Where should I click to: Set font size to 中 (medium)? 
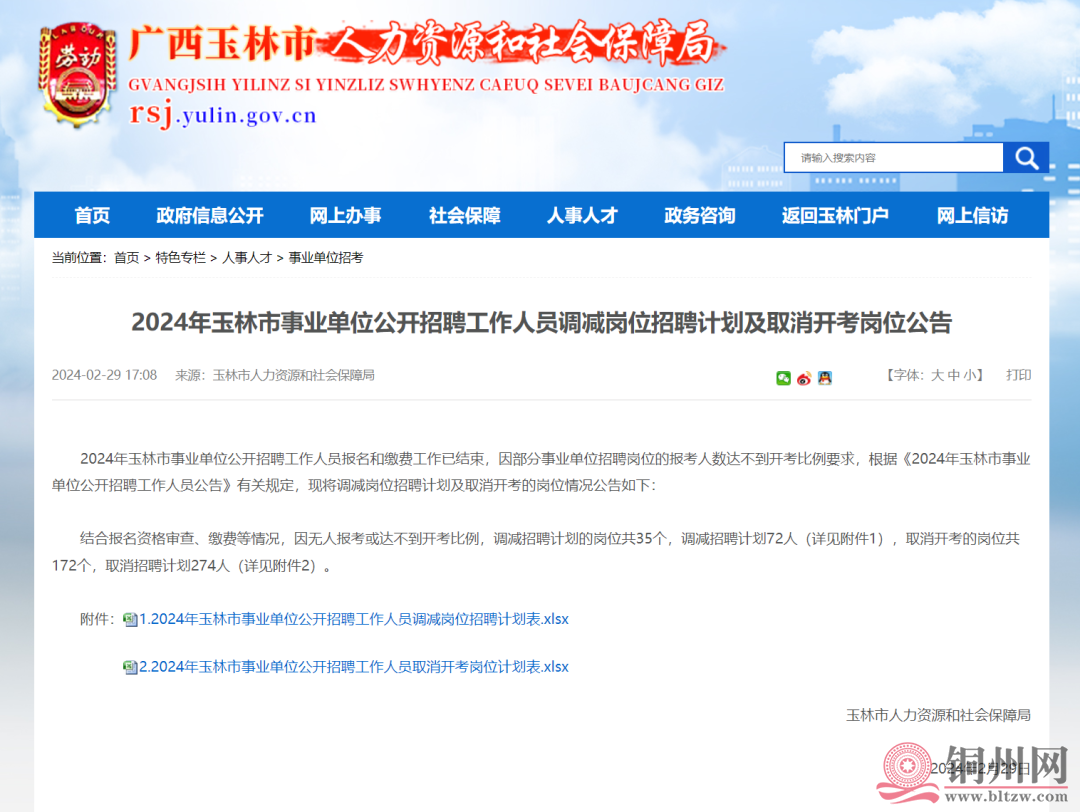point(954,375)
